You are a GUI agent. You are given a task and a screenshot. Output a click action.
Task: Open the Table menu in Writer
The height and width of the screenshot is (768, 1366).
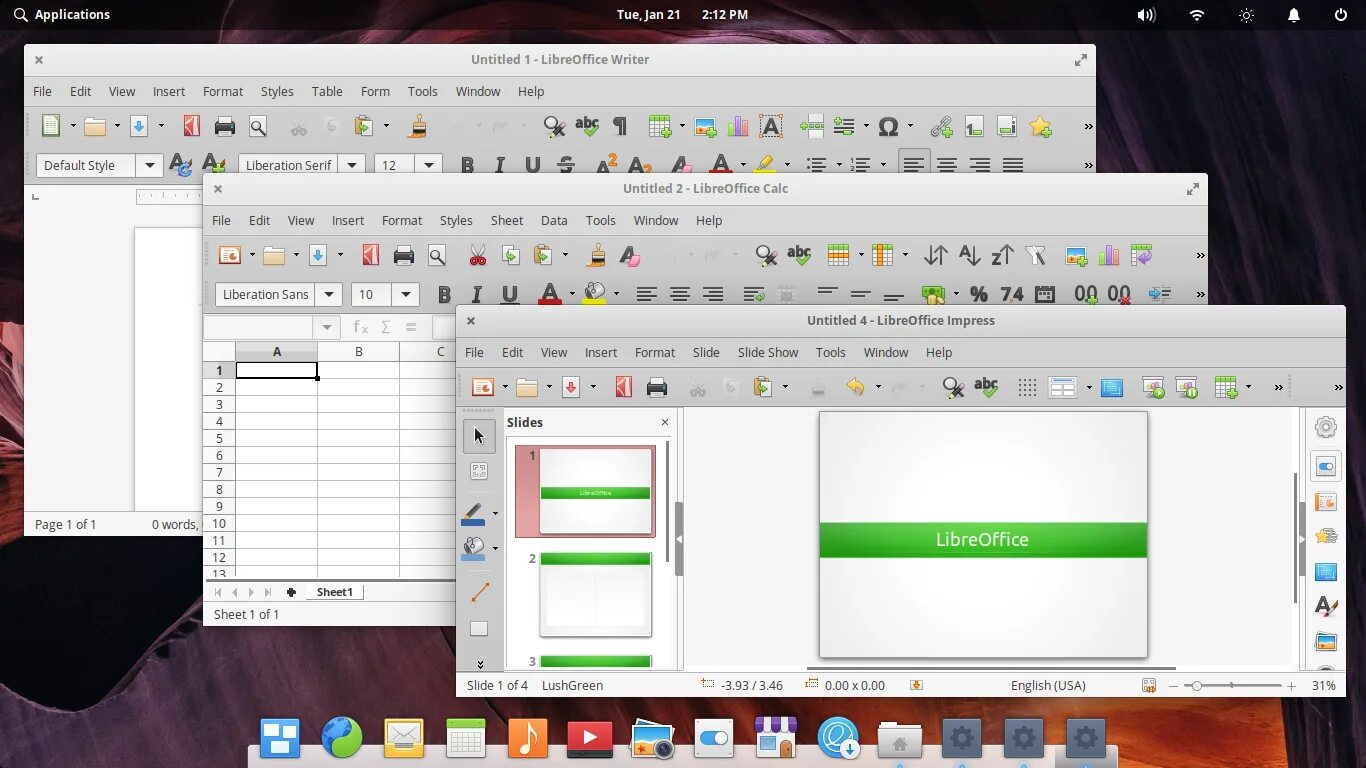coord(327,91)
